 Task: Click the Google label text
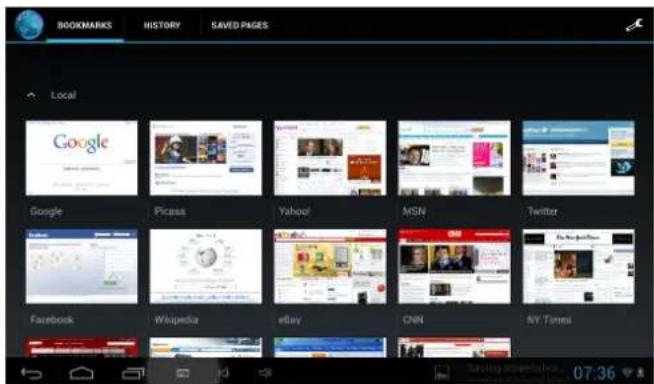point(46,212)
